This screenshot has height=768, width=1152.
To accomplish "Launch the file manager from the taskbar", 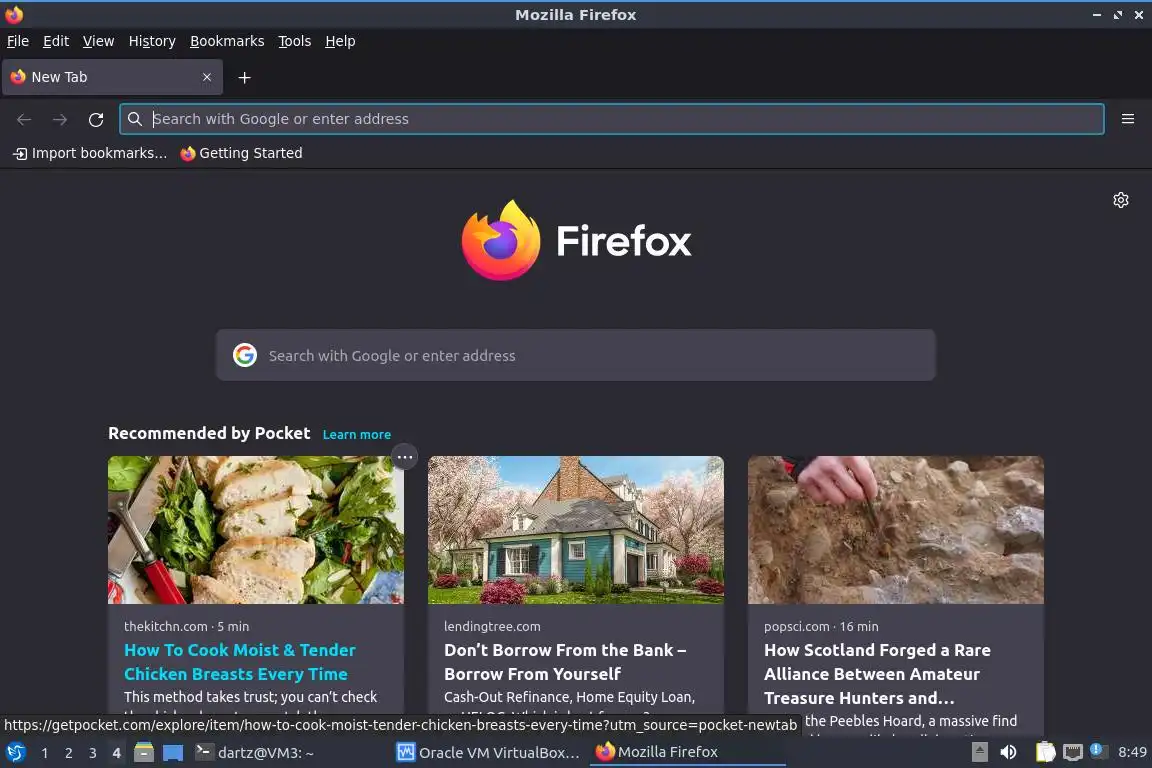I will click(144, 753).
